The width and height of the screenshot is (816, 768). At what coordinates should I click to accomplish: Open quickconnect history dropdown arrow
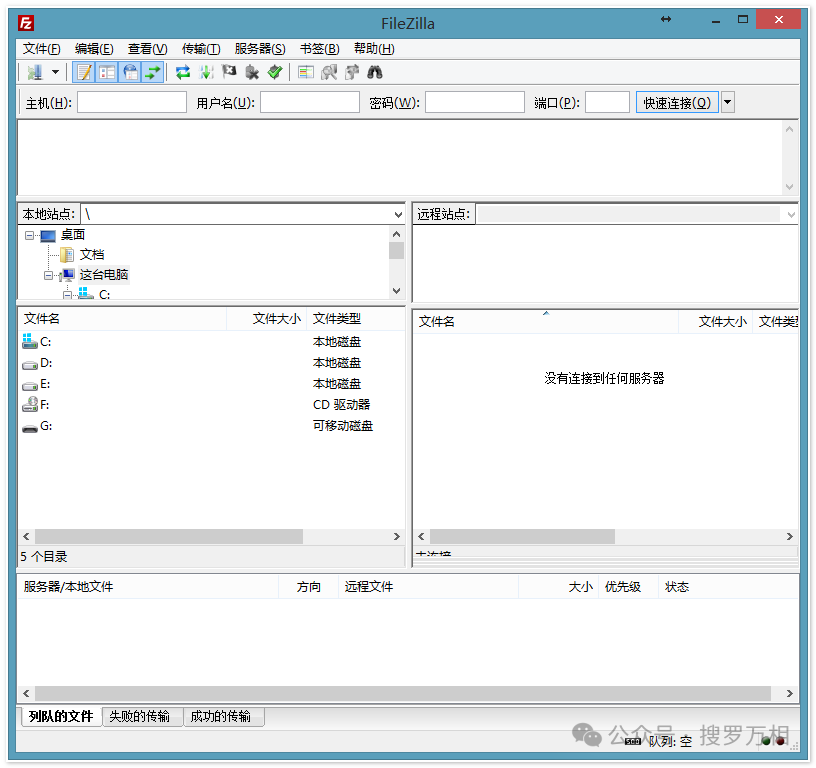[727, 102]
